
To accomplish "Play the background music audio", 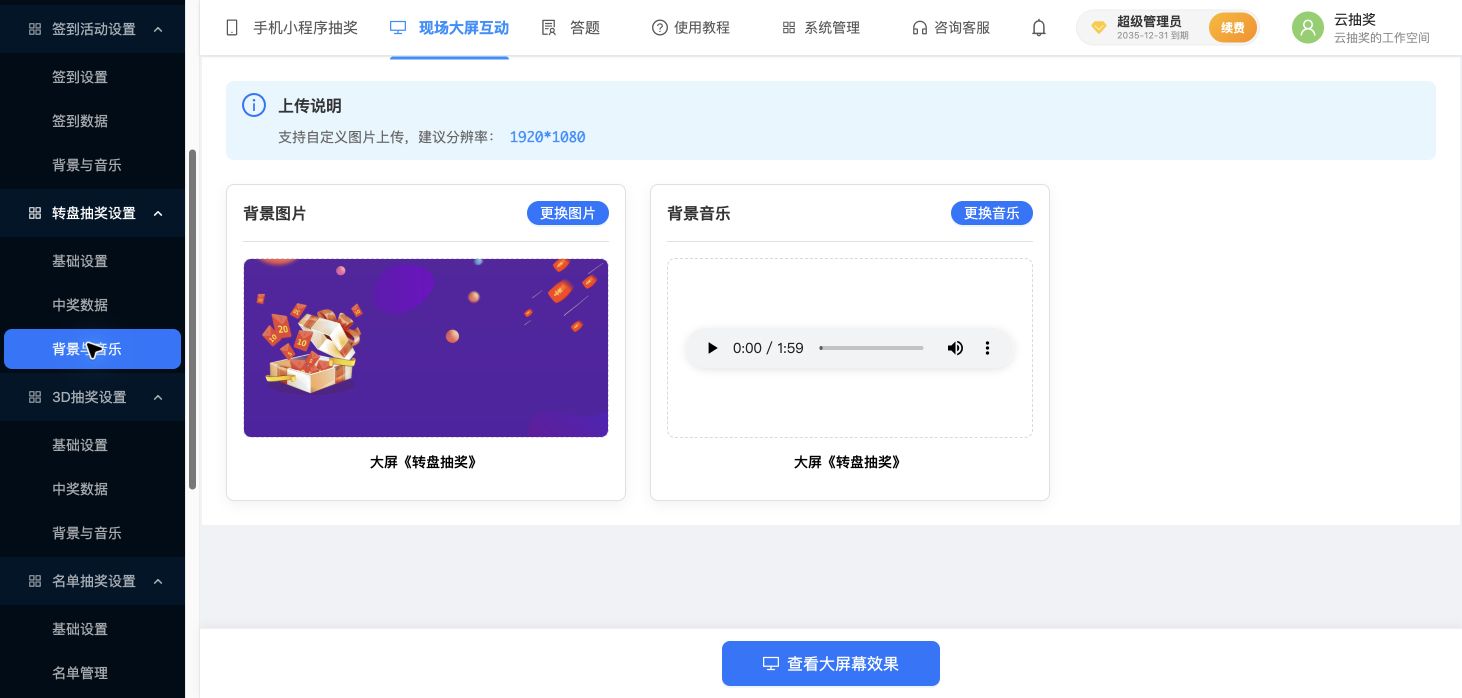I will tap(712, 348).
